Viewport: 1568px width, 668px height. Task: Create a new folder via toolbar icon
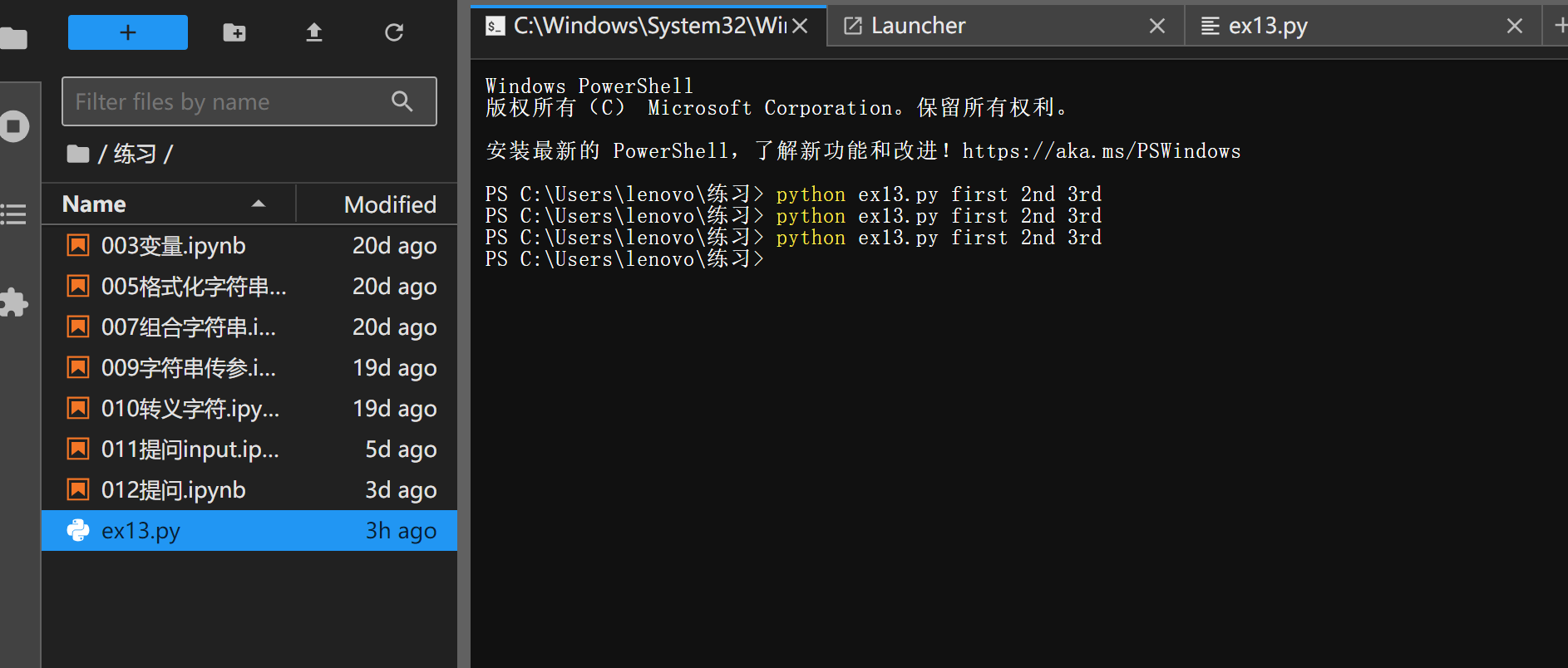(x=234, y=32)
